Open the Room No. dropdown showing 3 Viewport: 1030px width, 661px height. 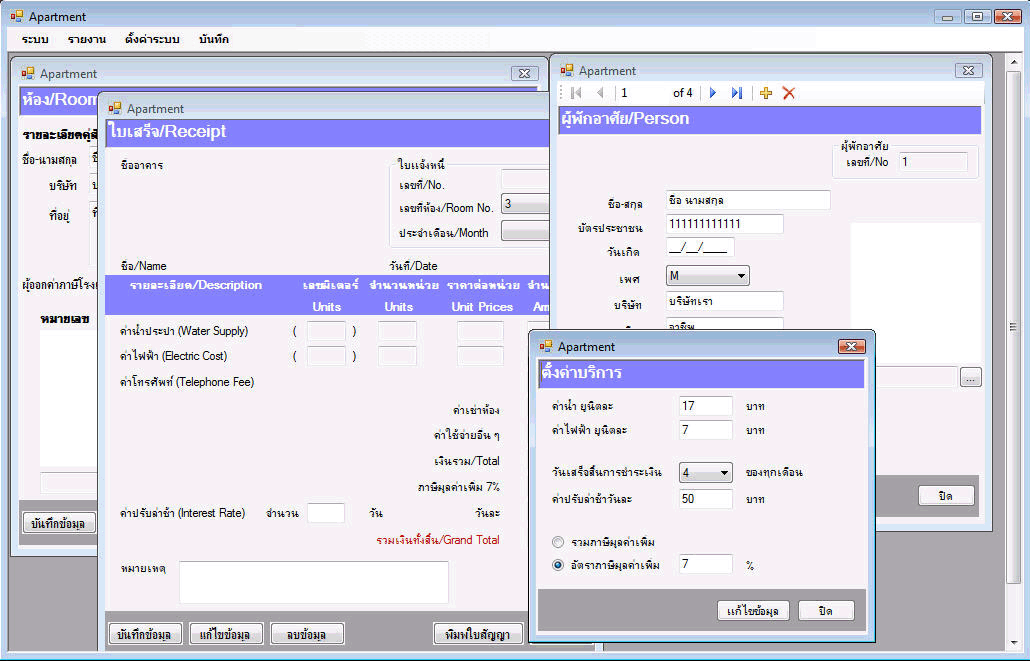pyautogui.click(x=525, y=205)
